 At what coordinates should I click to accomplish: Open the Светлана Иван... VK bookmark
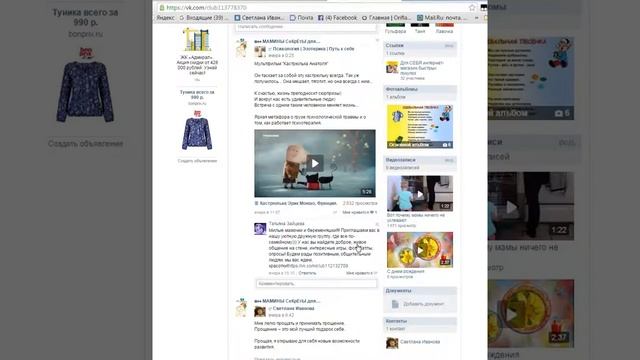click(x=260, y=18)
